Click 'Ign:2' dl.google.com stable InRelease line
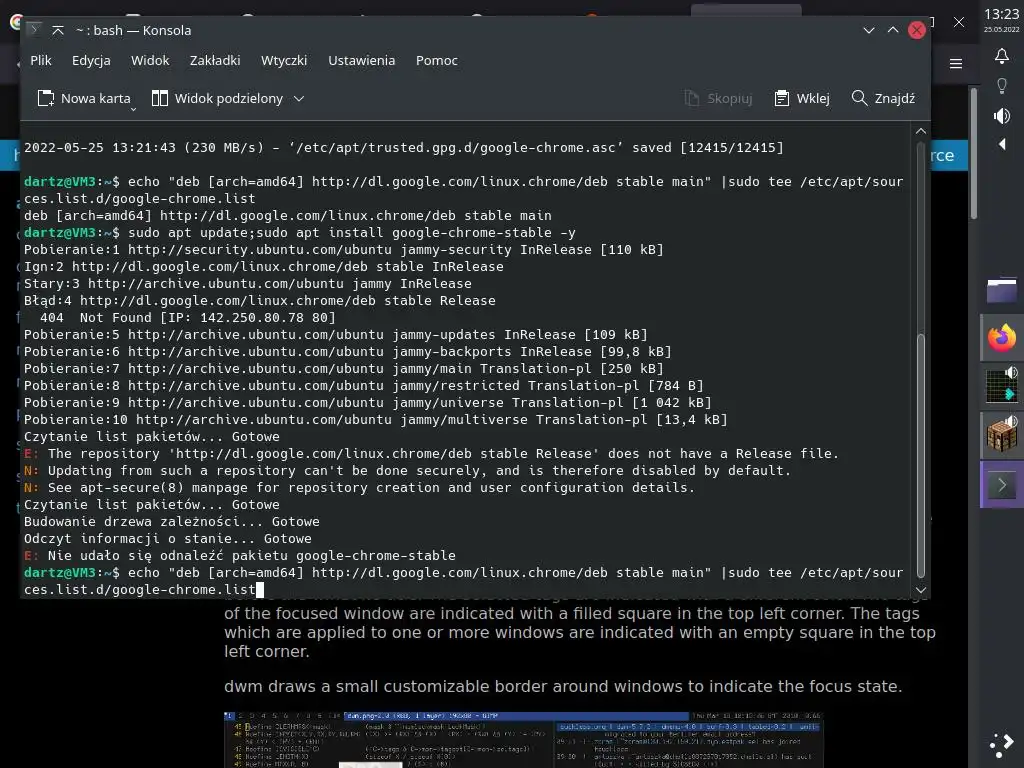Viewport: 1024px width, 768px height. click(264, 266)
